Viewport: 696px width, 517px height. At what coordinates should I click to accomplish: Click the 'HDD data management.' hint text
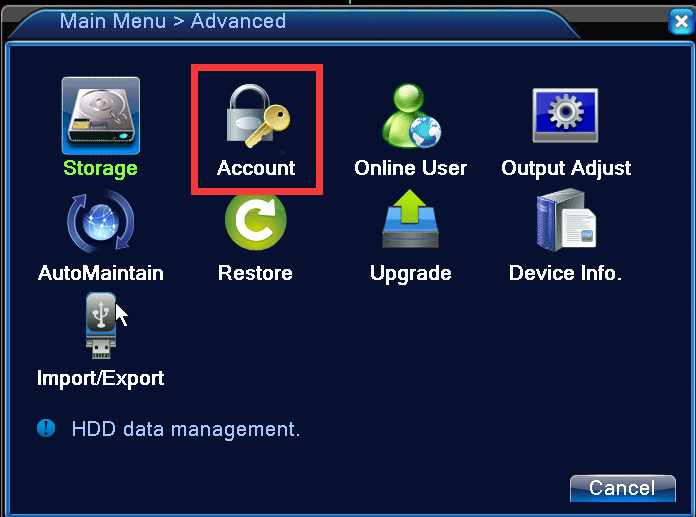(186, 430)
